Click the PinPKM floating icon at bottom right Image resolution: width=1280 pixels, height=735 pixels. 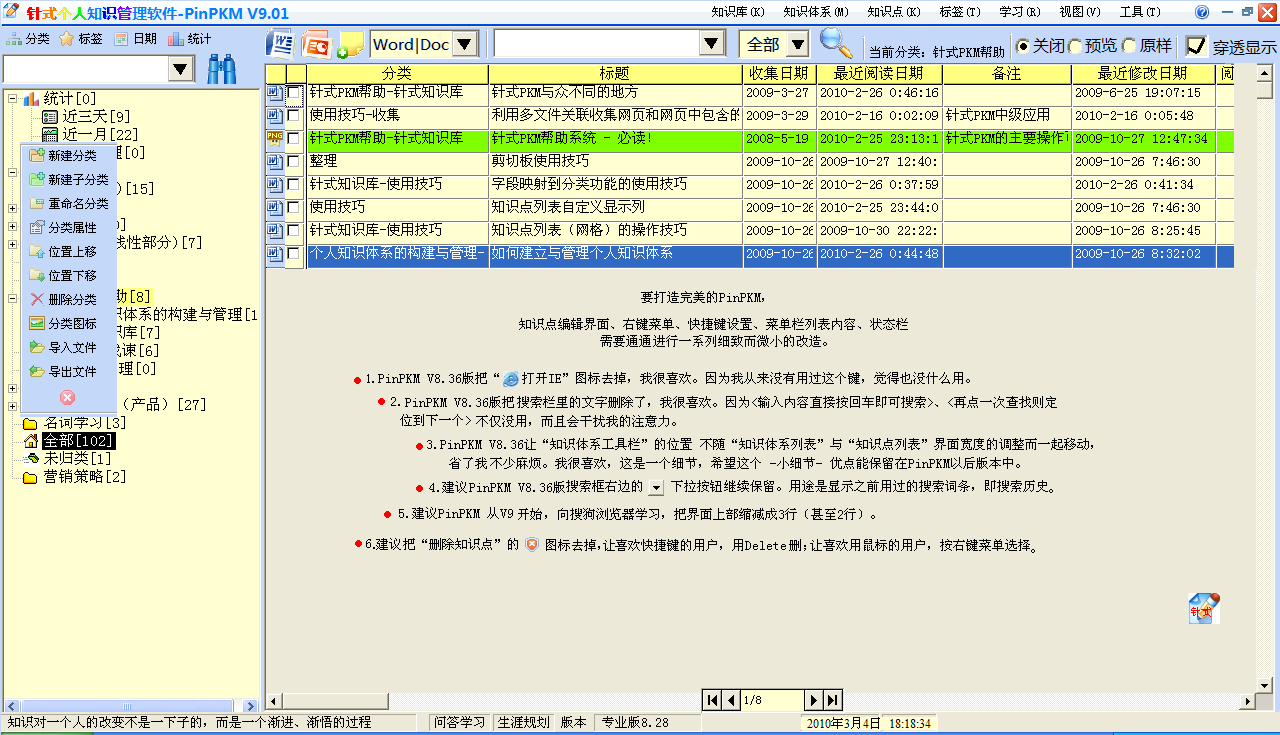[x=1203, y=608]
